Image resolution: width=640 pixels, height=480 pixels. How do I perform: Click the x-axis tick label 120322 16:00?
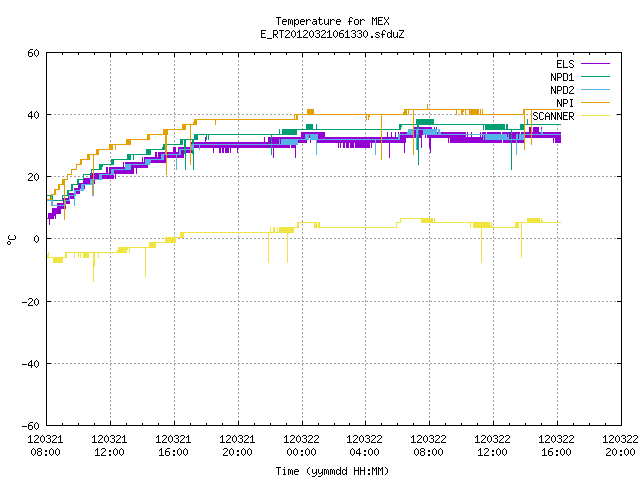(x=556, y=446)
